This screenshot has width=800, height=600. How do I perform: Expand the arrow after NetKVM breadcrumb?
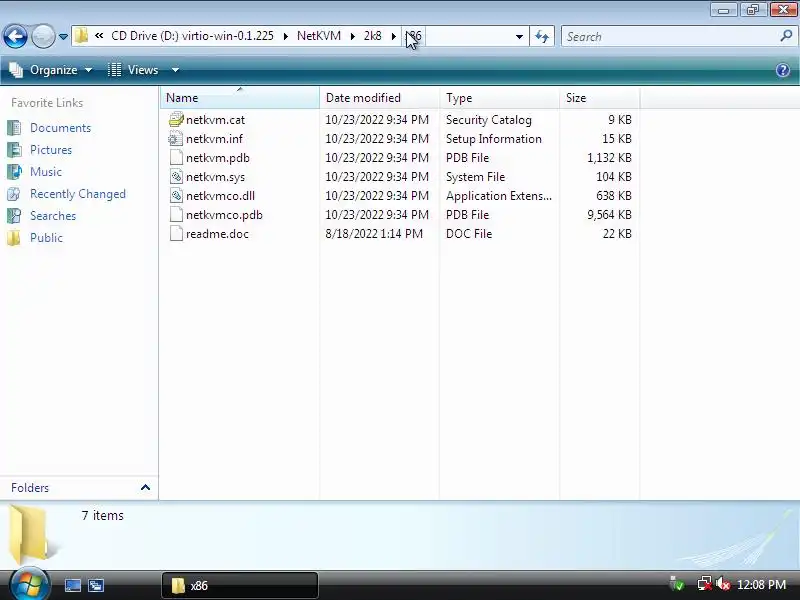click(353, 36)
